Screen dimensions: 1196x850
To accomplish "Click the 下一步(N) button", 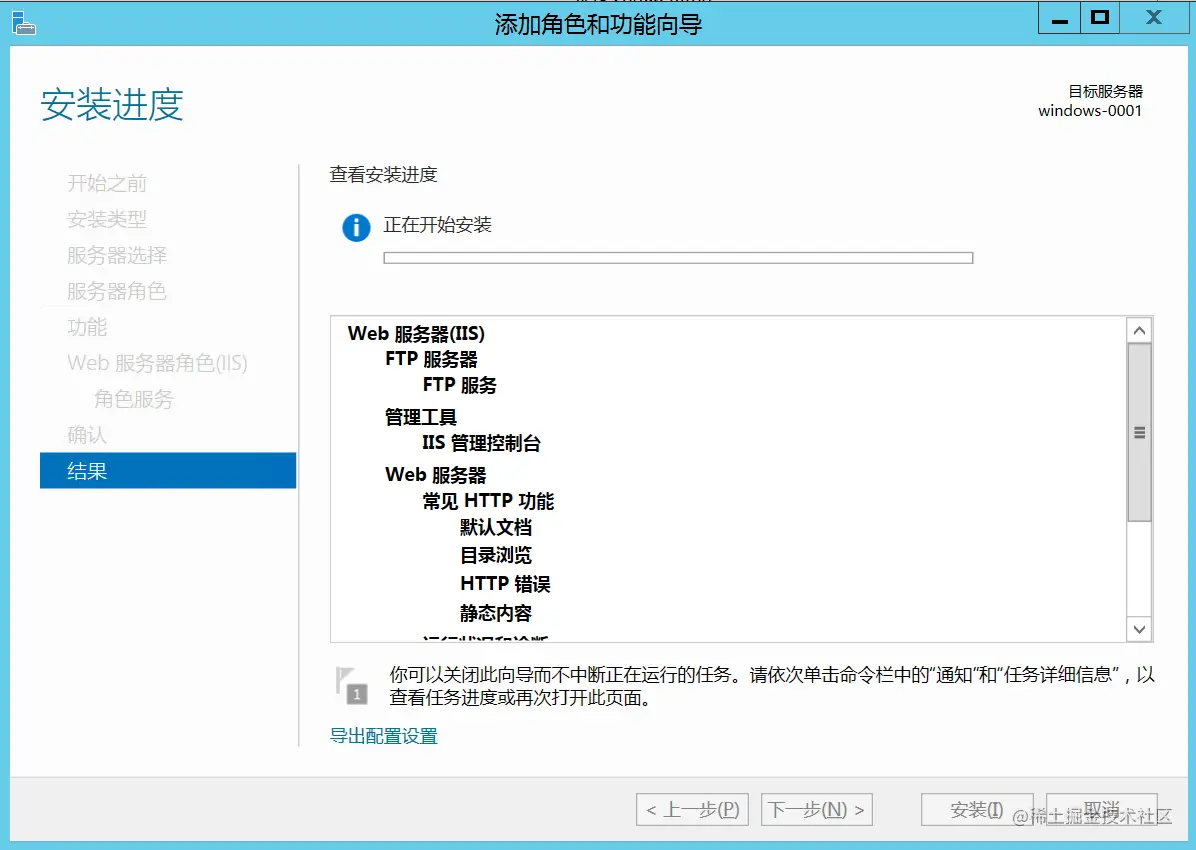I will (817, 810).
